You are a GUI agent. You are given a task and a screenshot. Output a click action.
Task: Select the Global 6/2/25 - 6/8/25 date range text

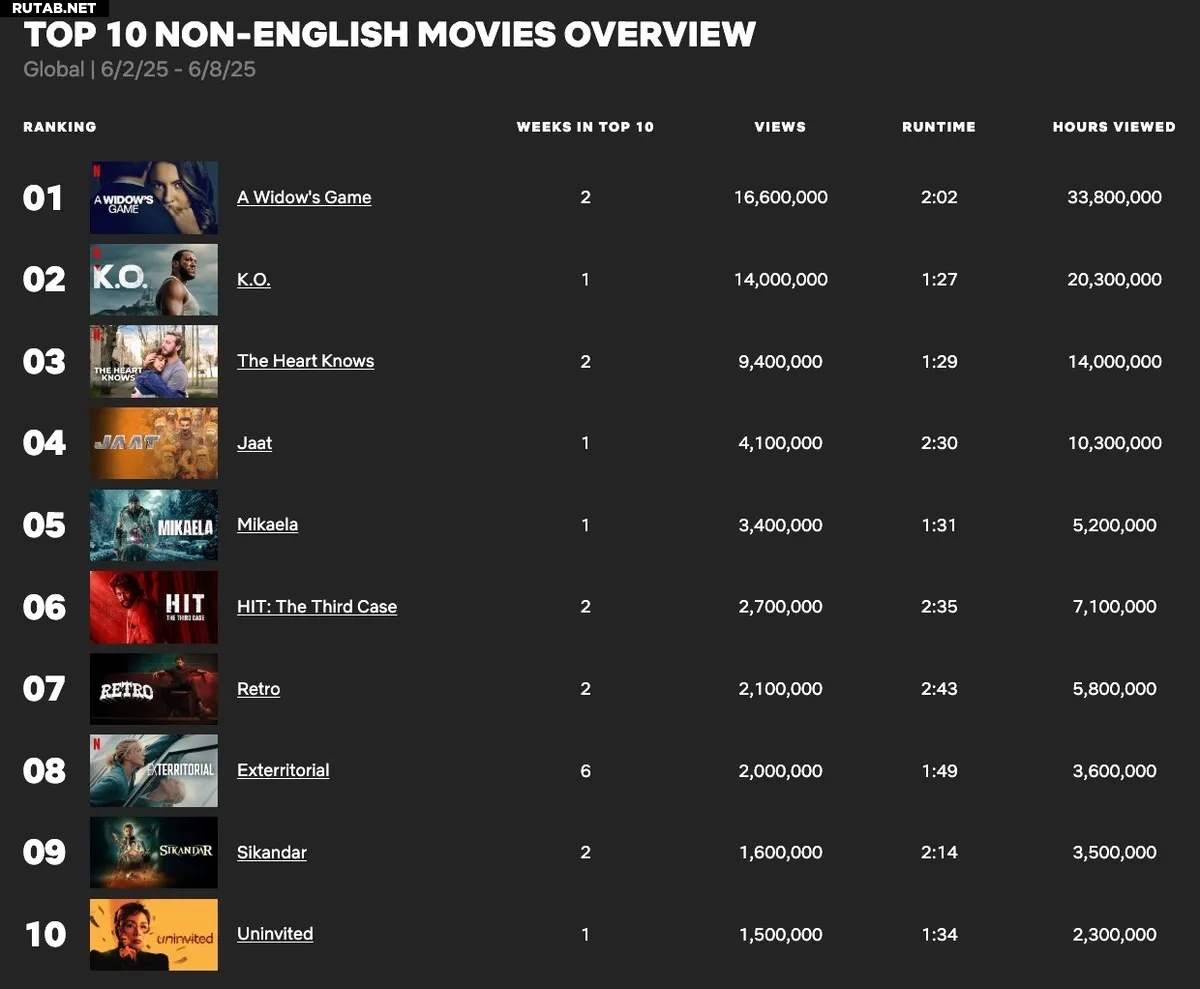(x=139, y=70)
